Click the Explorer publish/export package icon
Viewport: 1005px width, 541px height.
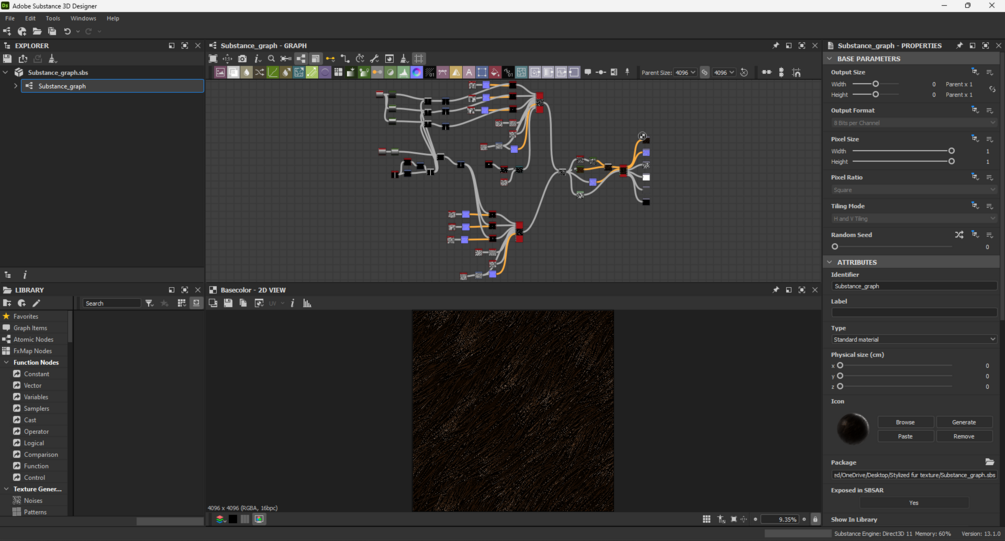pos(23,58)
